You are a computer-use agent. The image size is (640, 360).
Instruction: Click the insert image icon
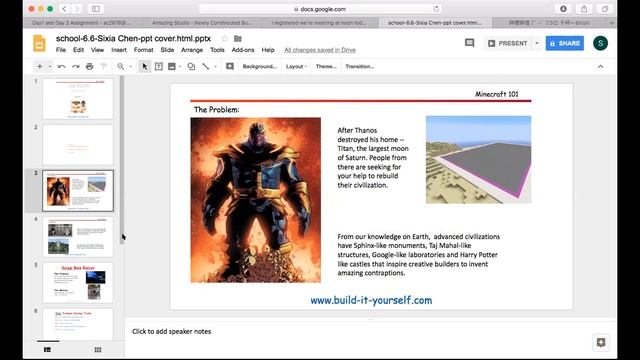172,66
